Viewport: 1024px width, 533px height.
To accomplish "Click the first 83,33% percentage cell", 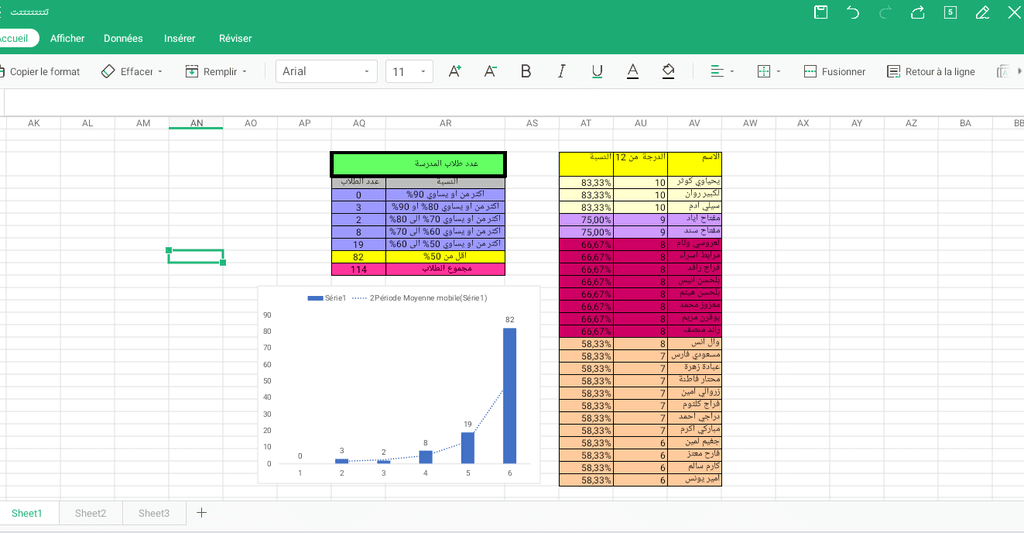I will pyautogui.click(x=586, y=182).
